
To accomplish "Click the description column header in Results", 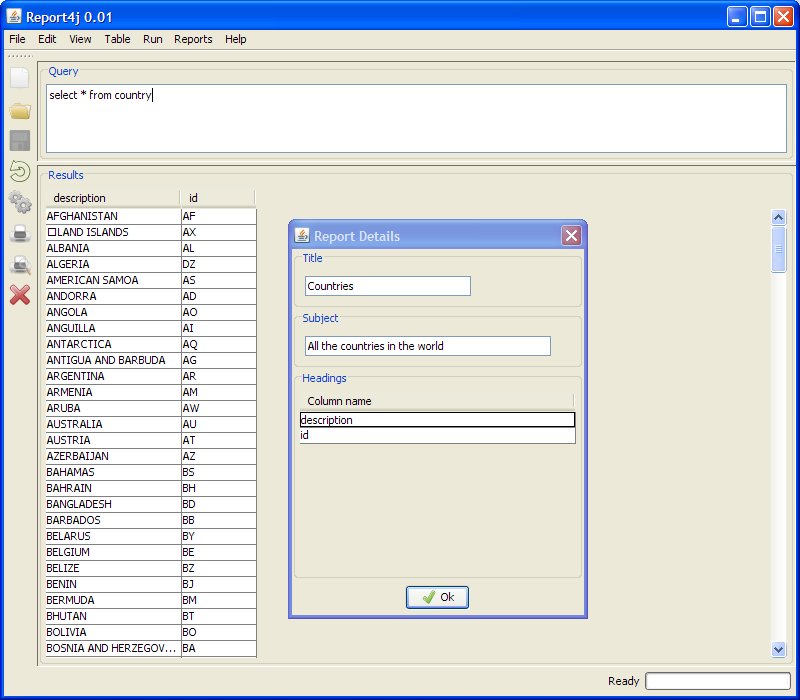I will coord(112,198).
